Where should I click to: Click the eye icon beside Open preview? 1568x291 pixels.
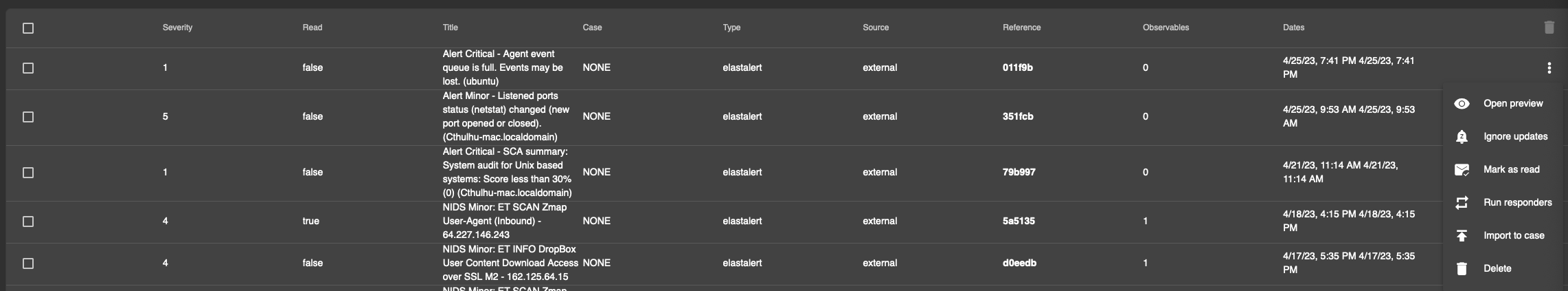[x=1462, y=103]
